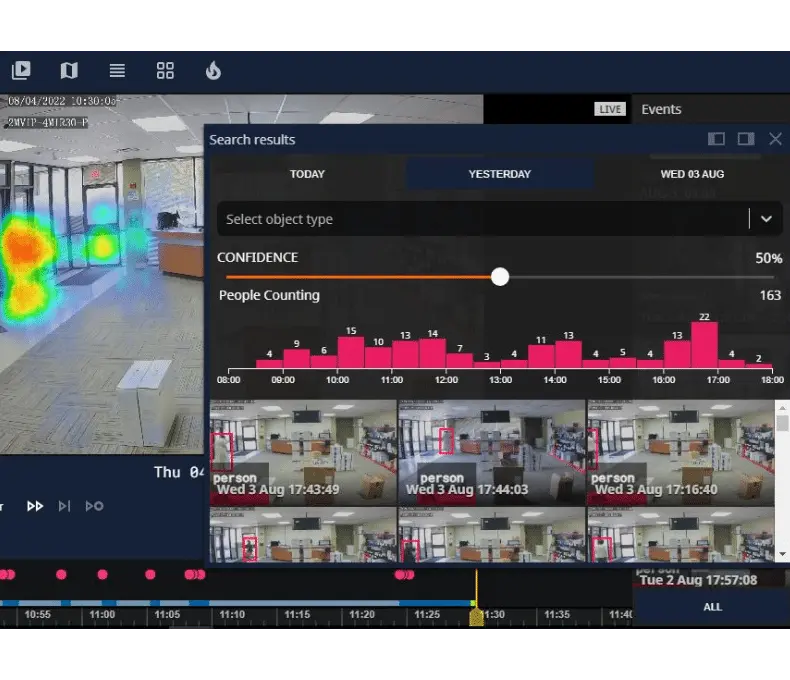This screenshot has height=680, width=790.
Task: Click the jump to next event button
Action: pos(94,506)
